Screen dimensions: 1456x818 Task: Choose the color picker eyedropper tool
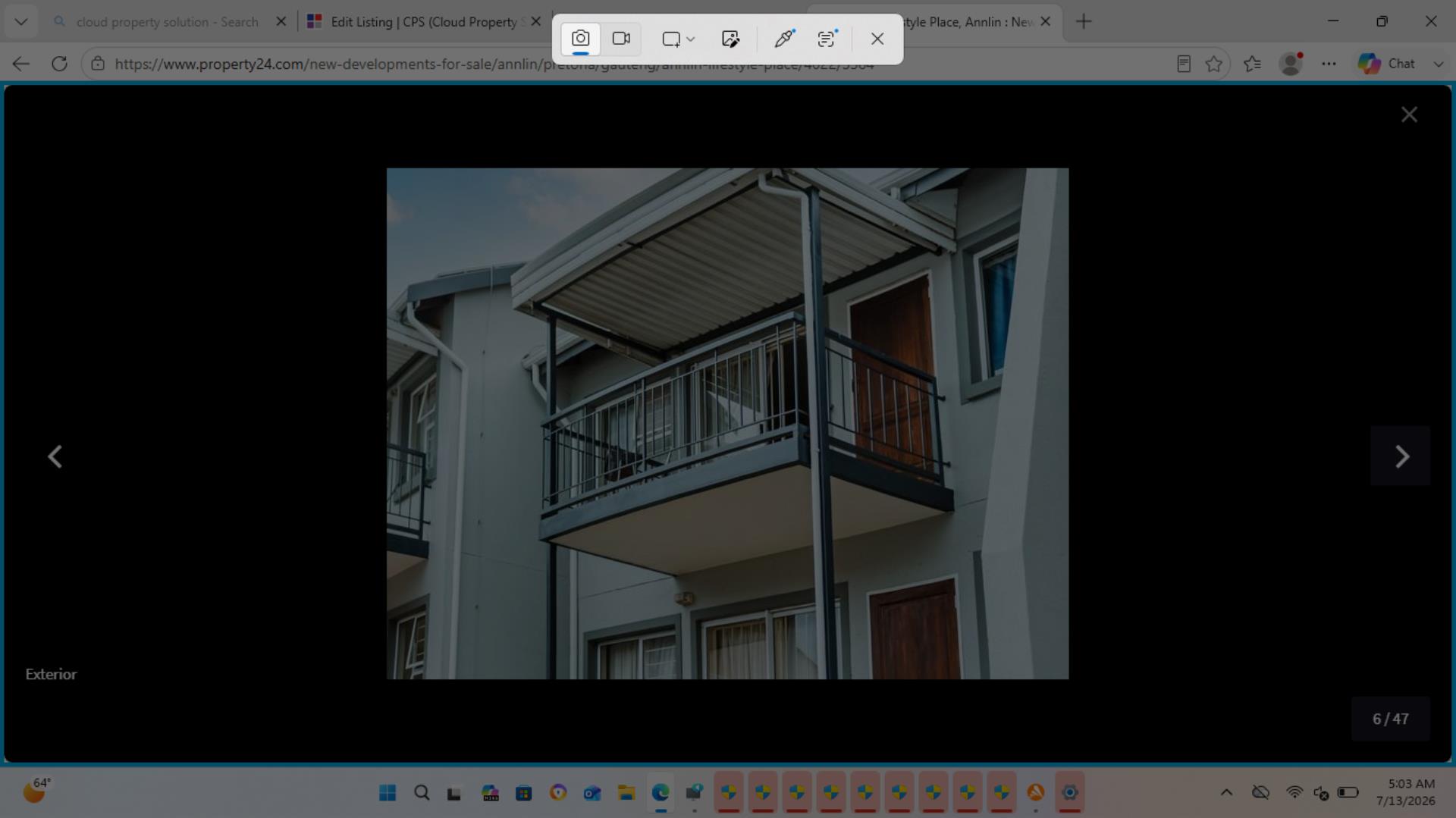pos(784,39)
